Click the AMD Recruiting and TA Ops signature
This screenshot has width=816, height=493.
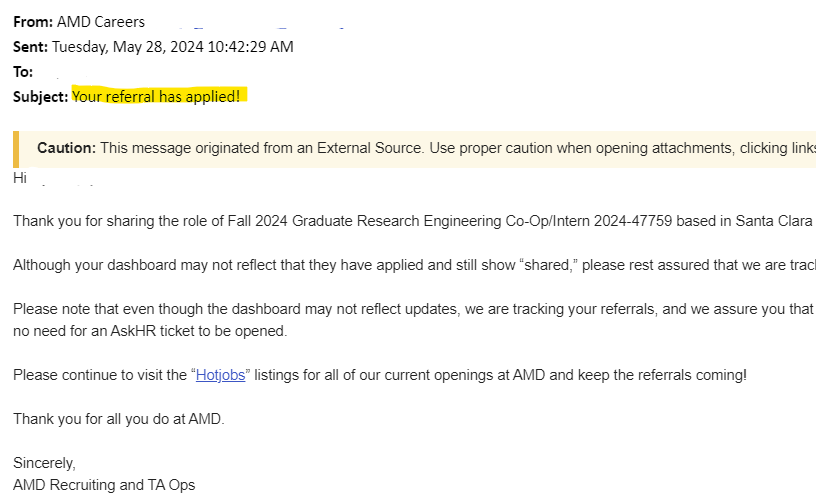(x=104, y=485)
